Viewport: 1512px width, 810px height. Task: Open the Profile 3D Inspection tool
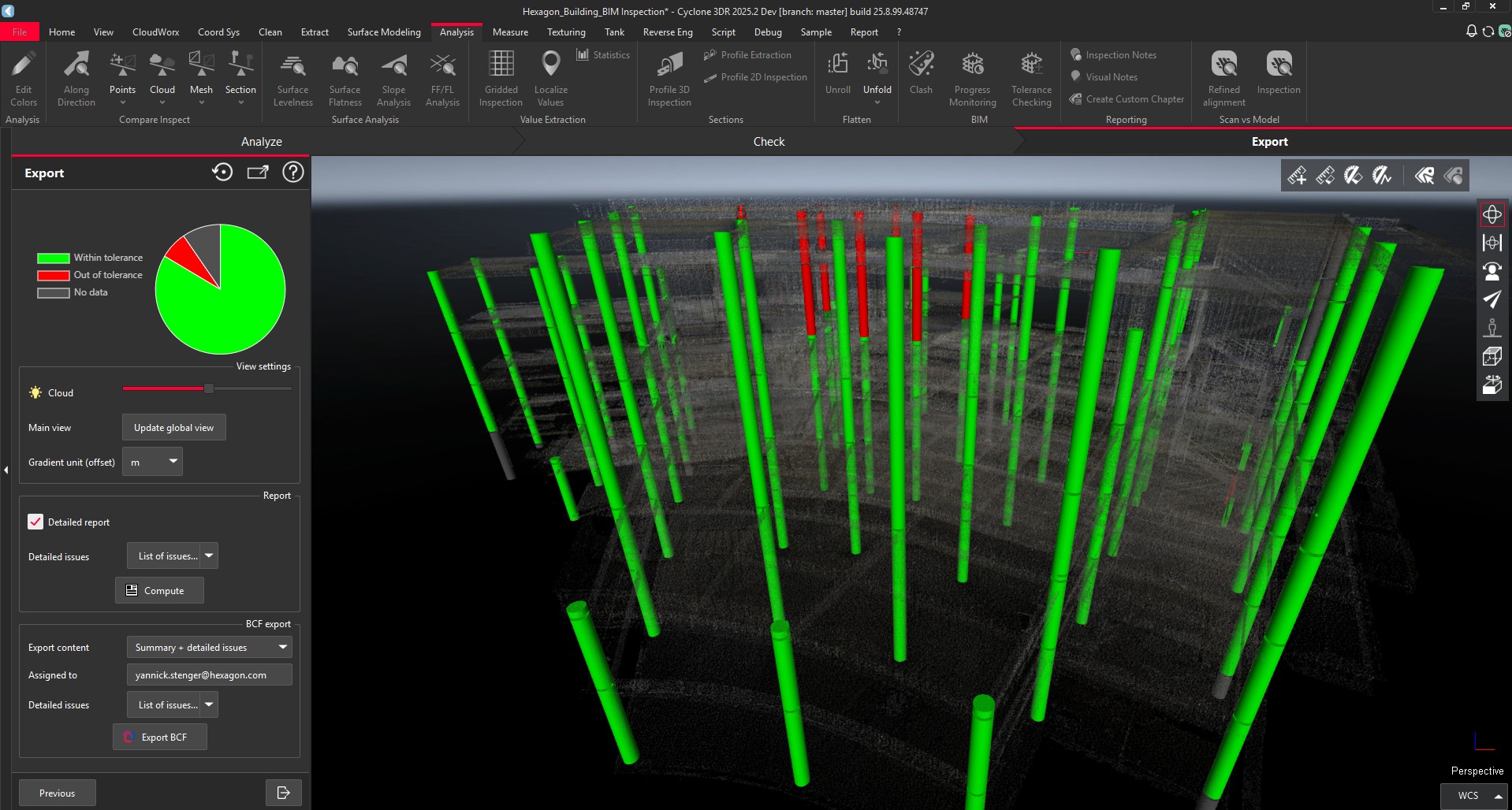(668, 75)
